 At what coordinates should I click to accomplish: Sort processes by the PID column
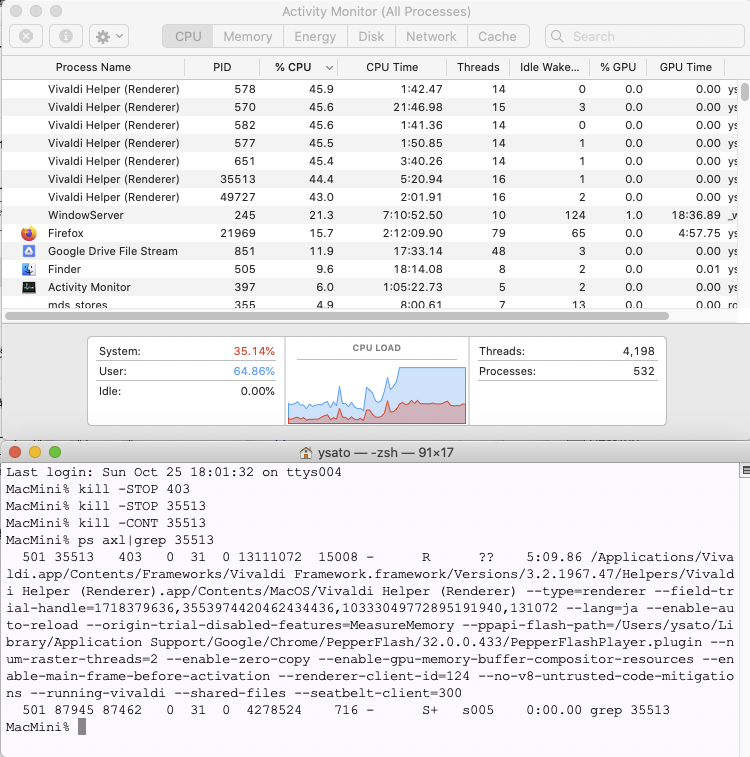pyautogui.click(x=221, y=67)
